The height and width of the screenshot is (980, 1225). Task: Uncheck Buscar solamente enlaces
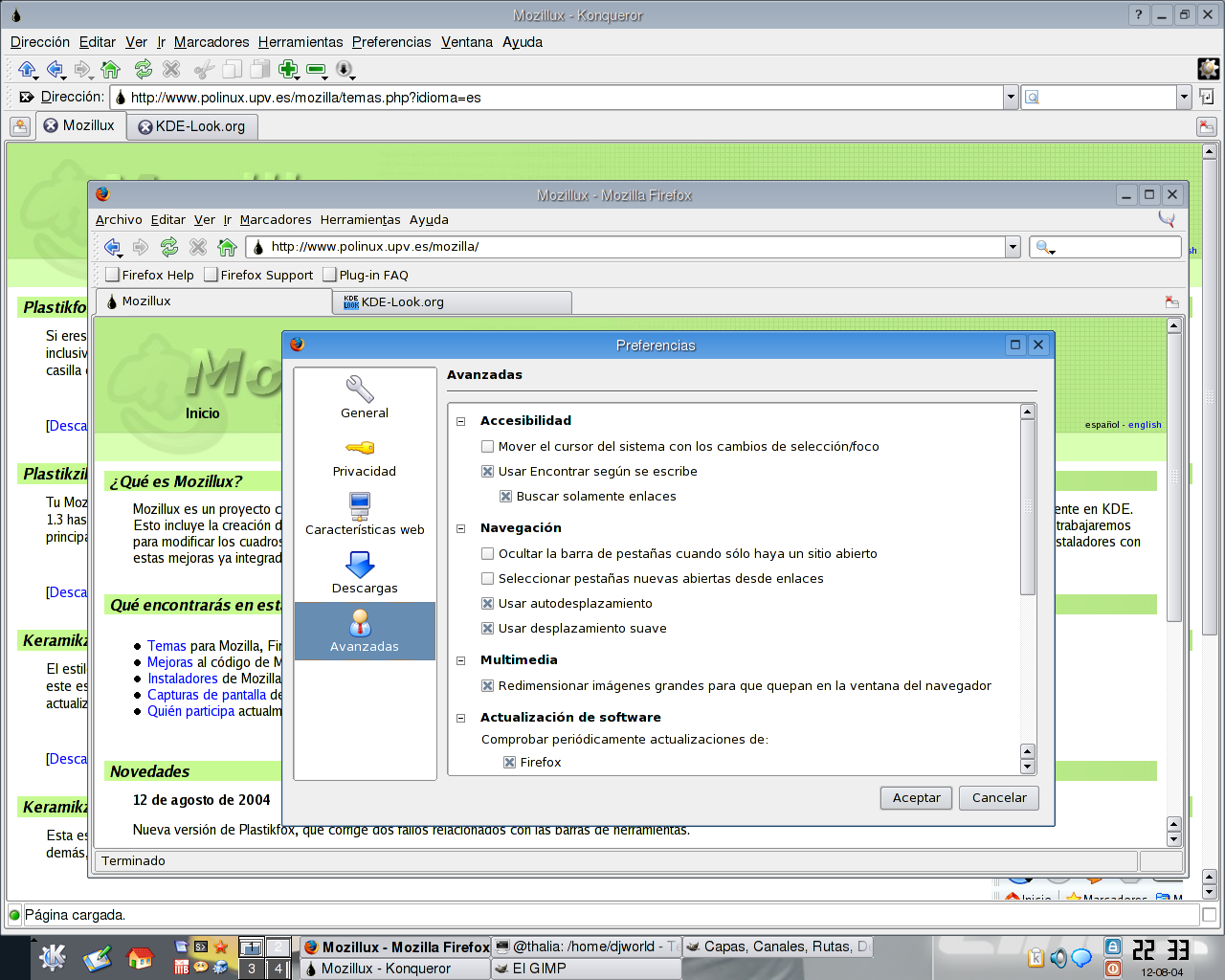506,496
